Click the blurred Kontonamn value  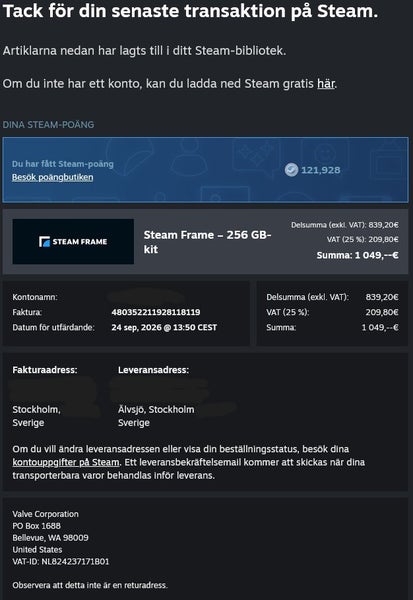[x=147, y=297]
